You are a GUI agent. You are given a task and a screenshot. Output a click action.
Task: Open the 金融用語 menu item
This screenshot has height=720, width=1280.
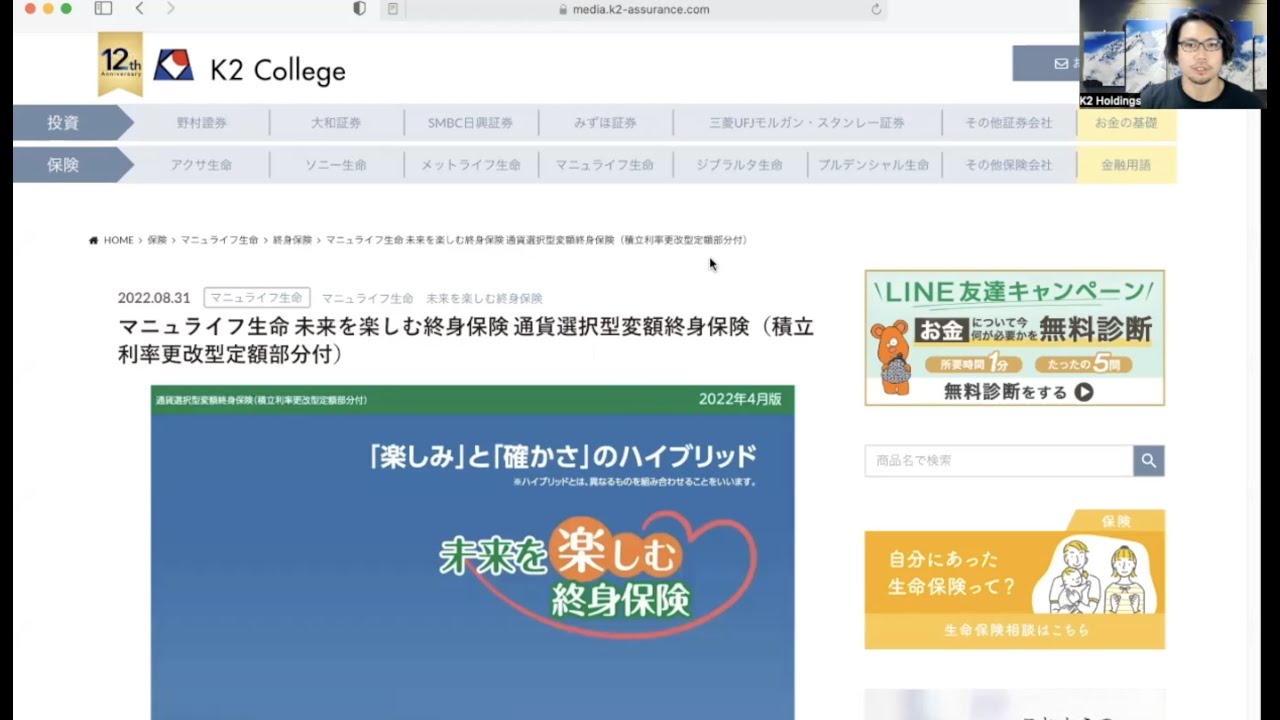pos(1126,165)
